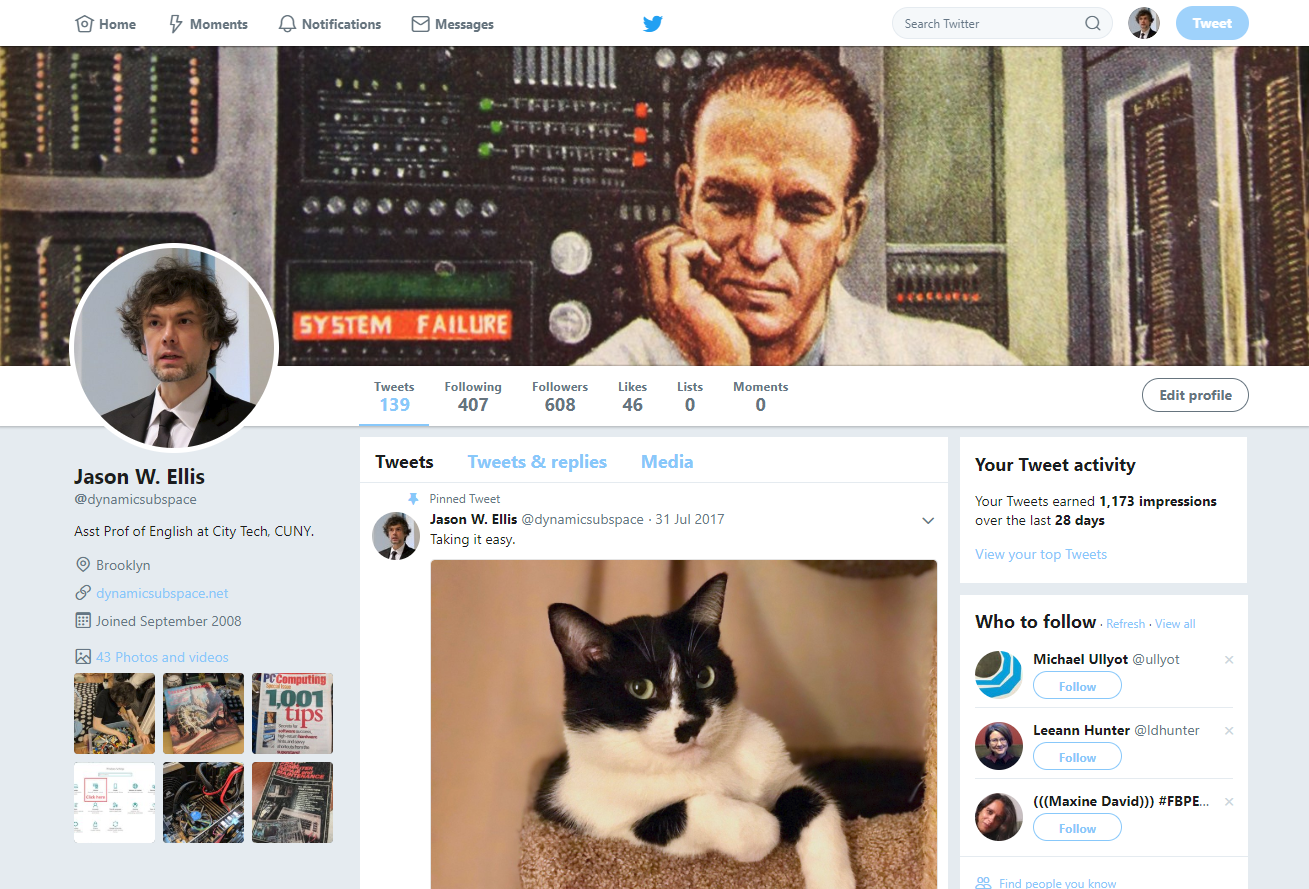This screenshot has height=889, width=1309.
Task: Select the Find people you know icon
Action: click(984, 883)
